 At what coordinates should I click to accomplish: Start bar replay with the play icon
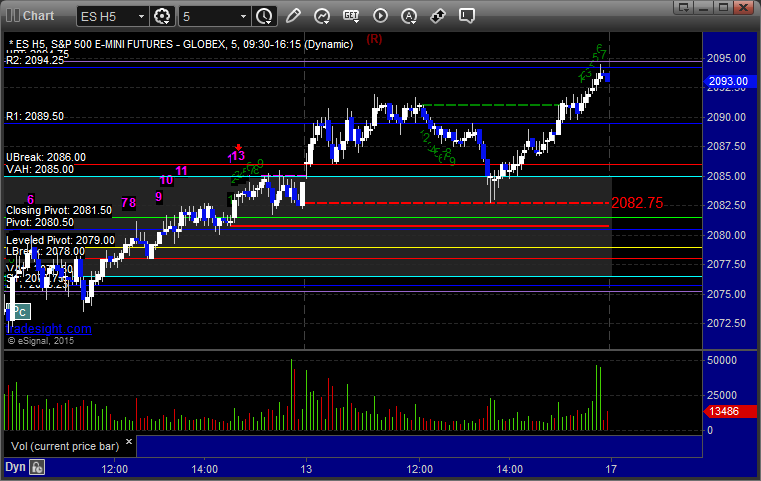click(x=380, y=16)
